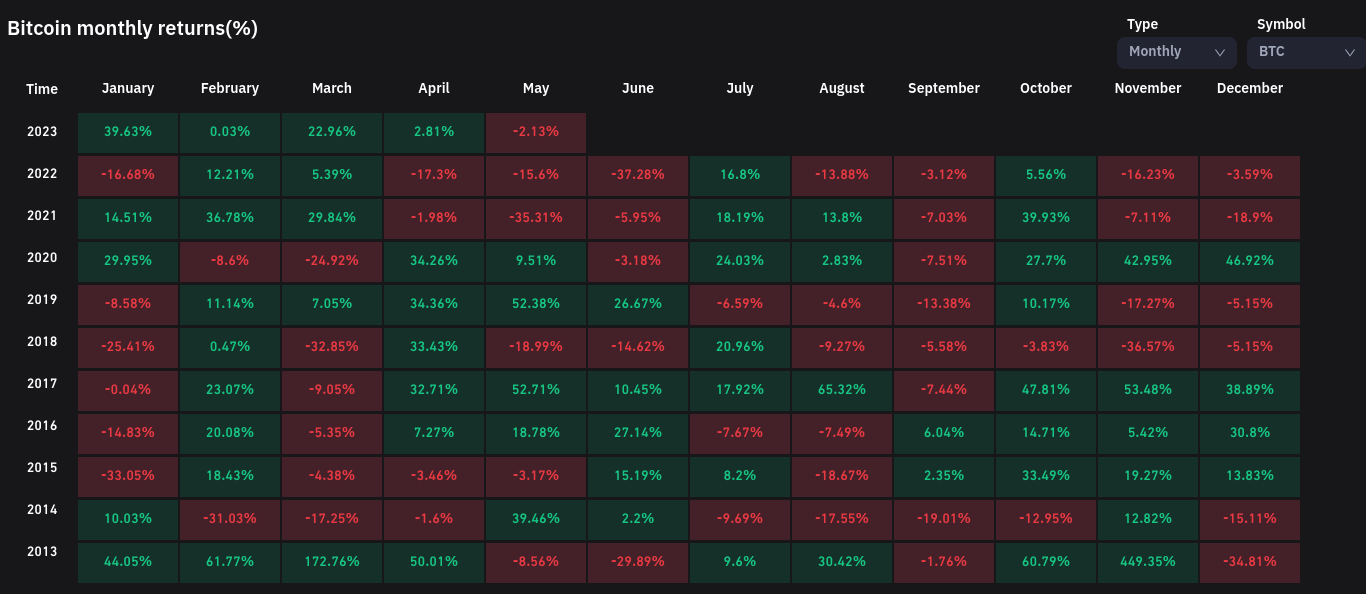Click the 65.32% cell for August 2017
1366x594 pixels.
click(842, 390)
